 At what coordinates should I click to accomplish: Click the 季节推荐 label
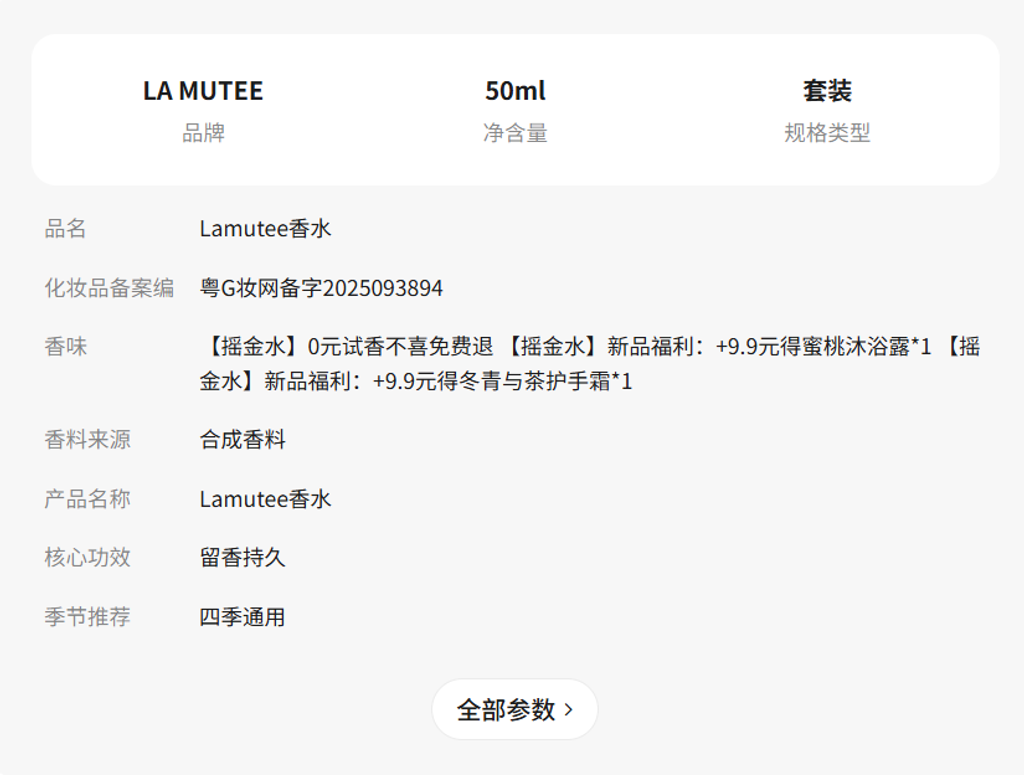87,617
